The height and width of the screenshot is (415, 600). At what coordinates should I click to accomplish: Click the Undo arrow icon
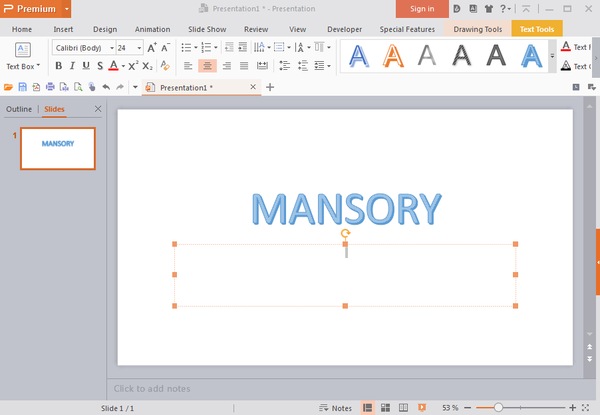coord(106,88)
